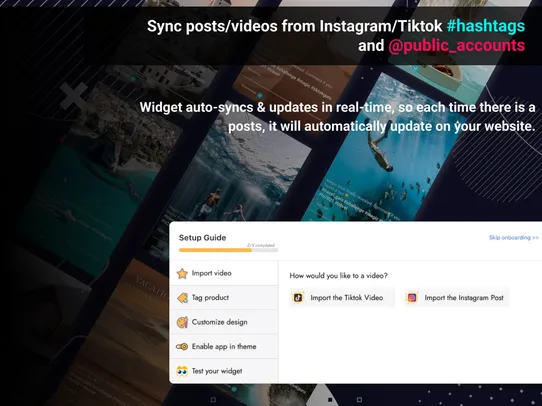Select the Customize design step
The width and height of the screenshot is (542, 406).
[x=224, y=322]
